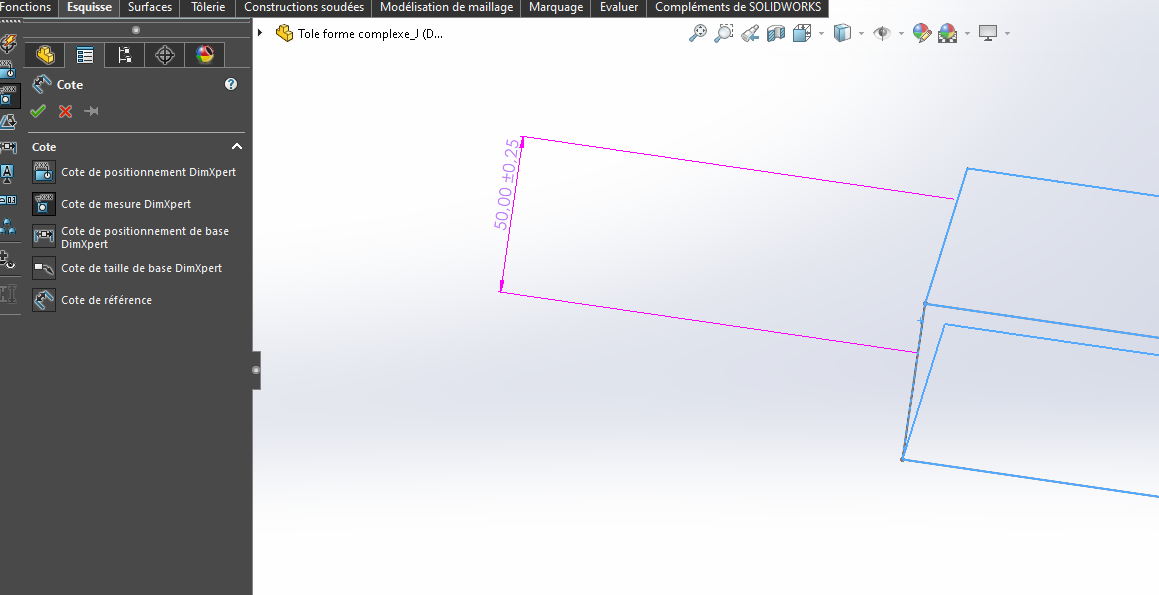The width and height of the screenshot is (1159, 595).
Task: Choose Cote de taille de base DimXpert
Action: (141, 268)
